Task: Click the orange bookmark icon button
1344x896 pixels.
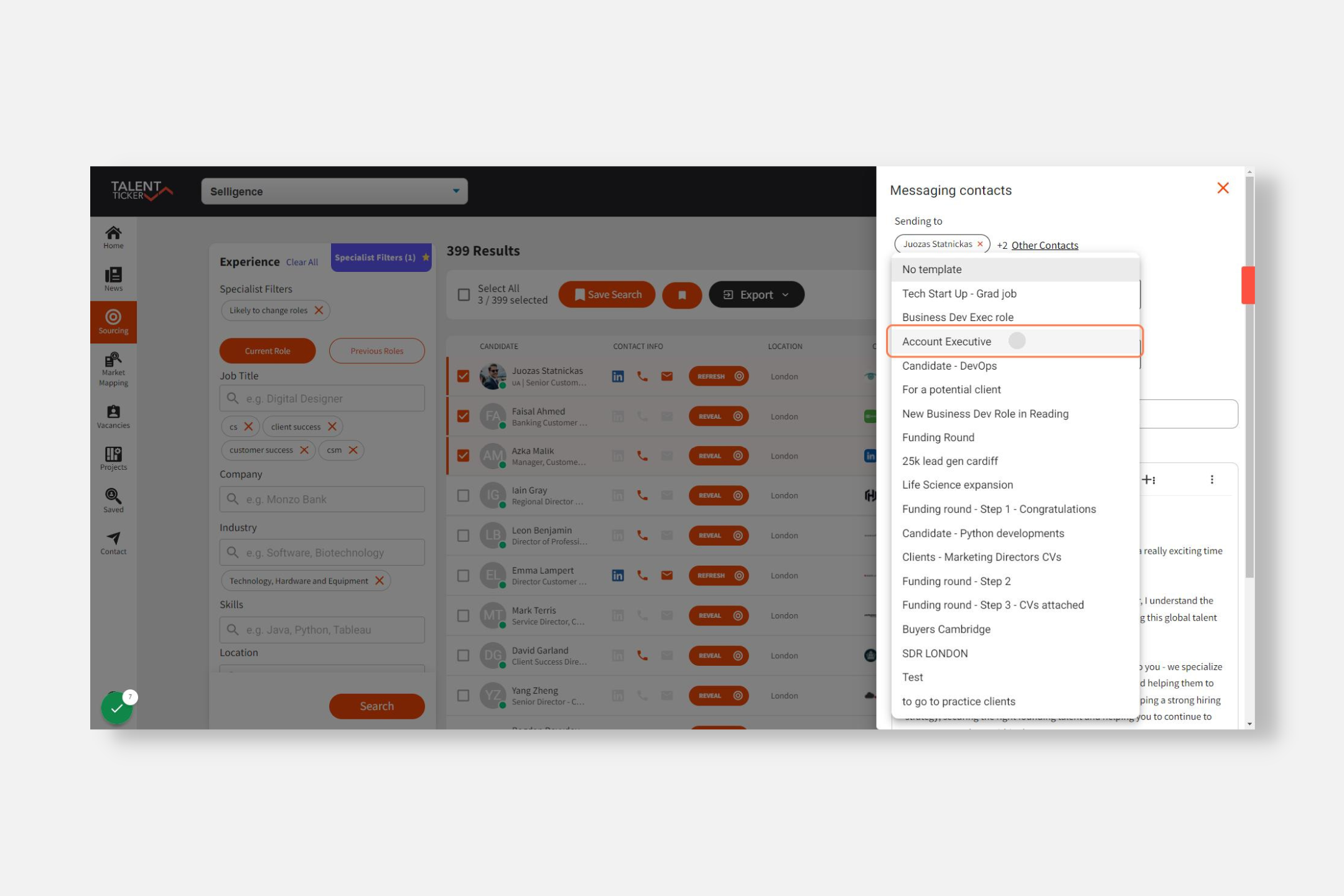Action: [x=682, y=295]
